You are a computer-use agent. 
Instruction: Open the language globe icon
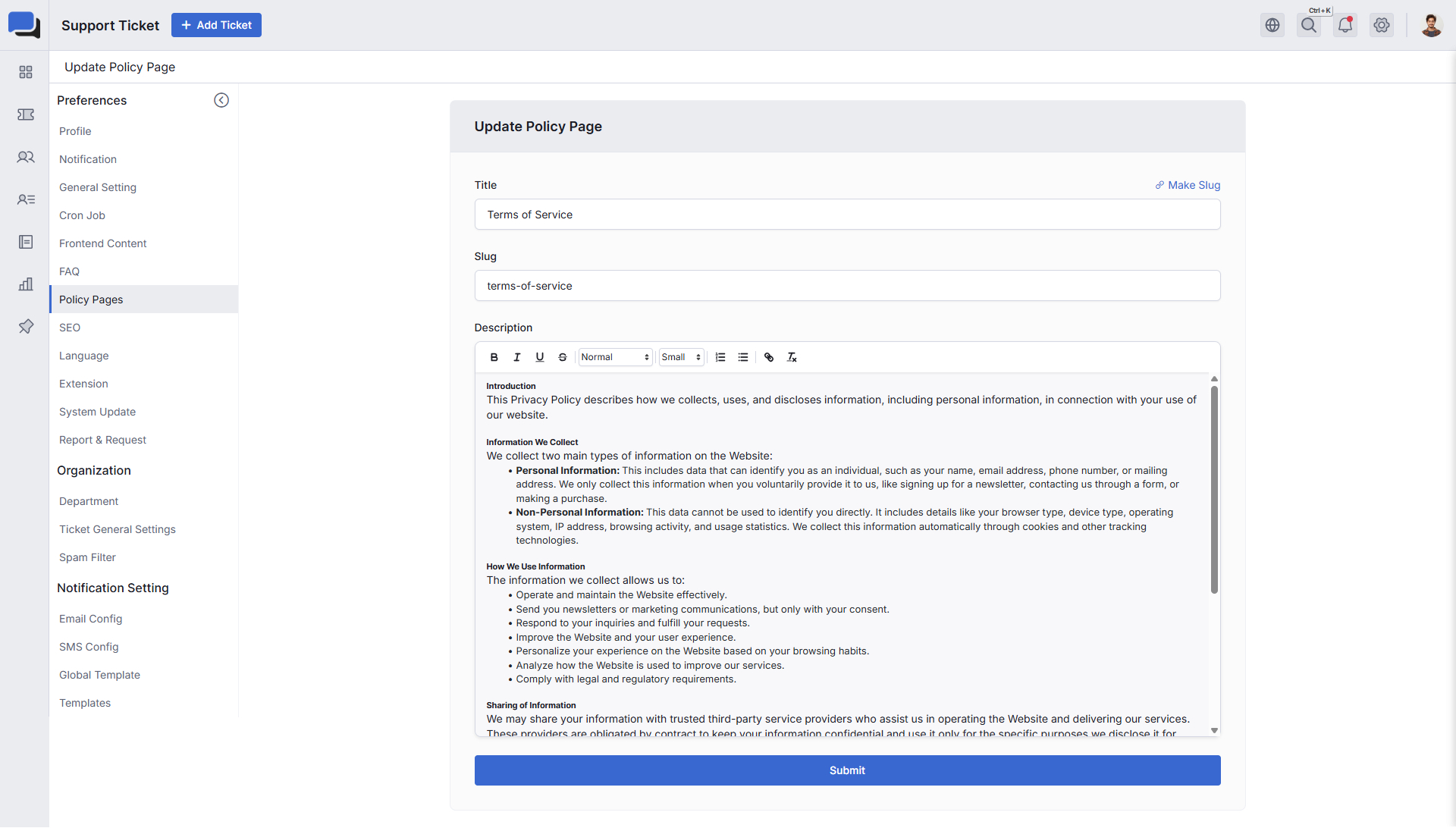[x=1272, y=25]
